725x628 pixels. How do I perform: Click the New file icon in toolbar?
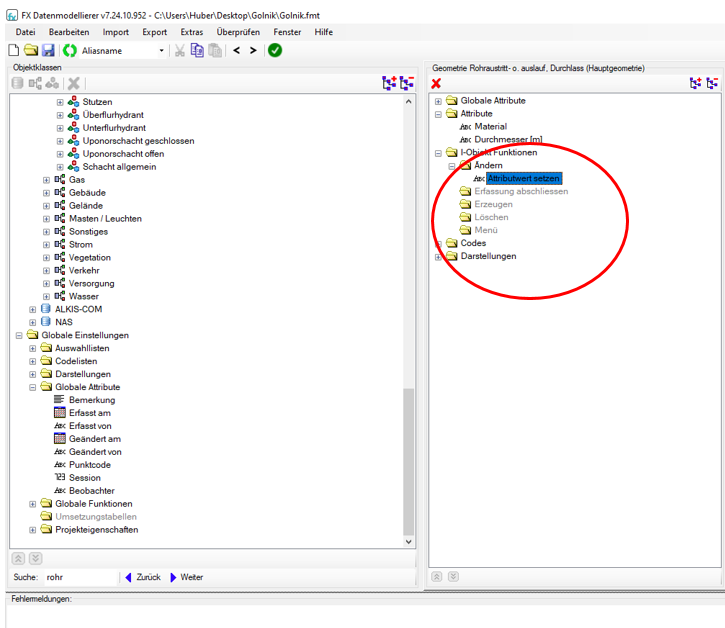pyautogui.click(x=13, y=50)
